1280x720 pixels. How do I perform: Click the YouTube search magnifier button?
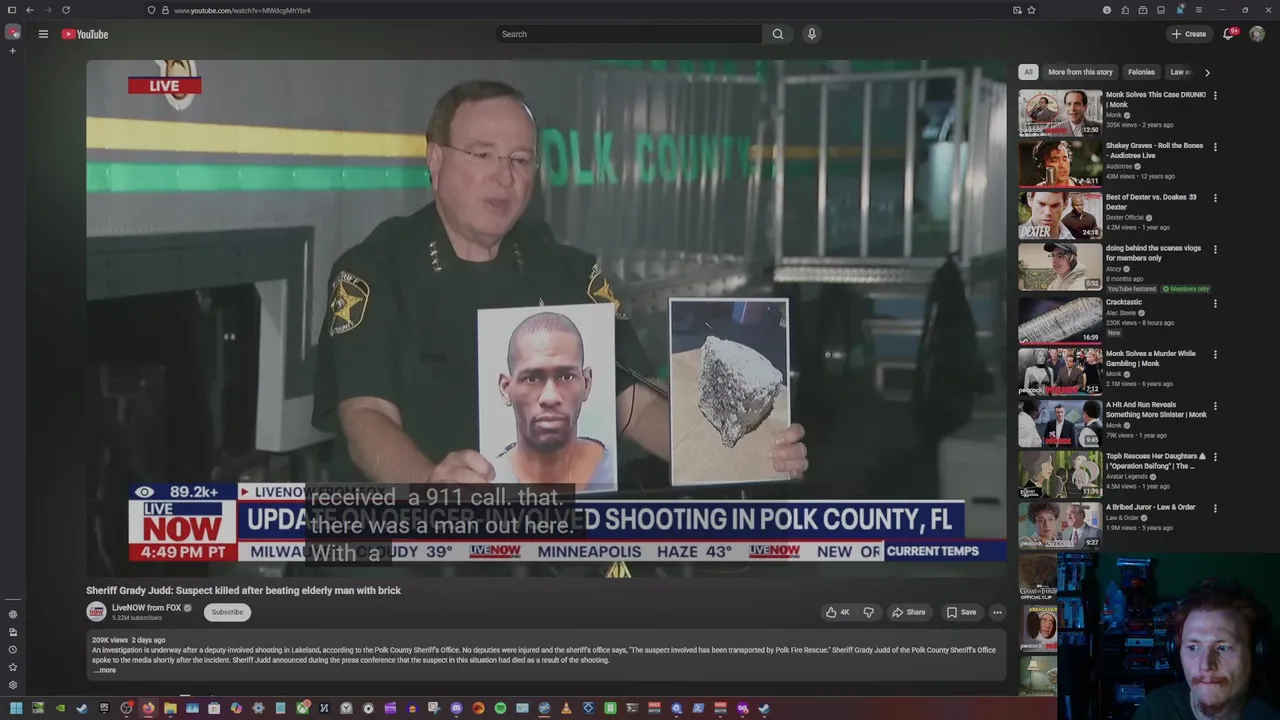[778, 34]
